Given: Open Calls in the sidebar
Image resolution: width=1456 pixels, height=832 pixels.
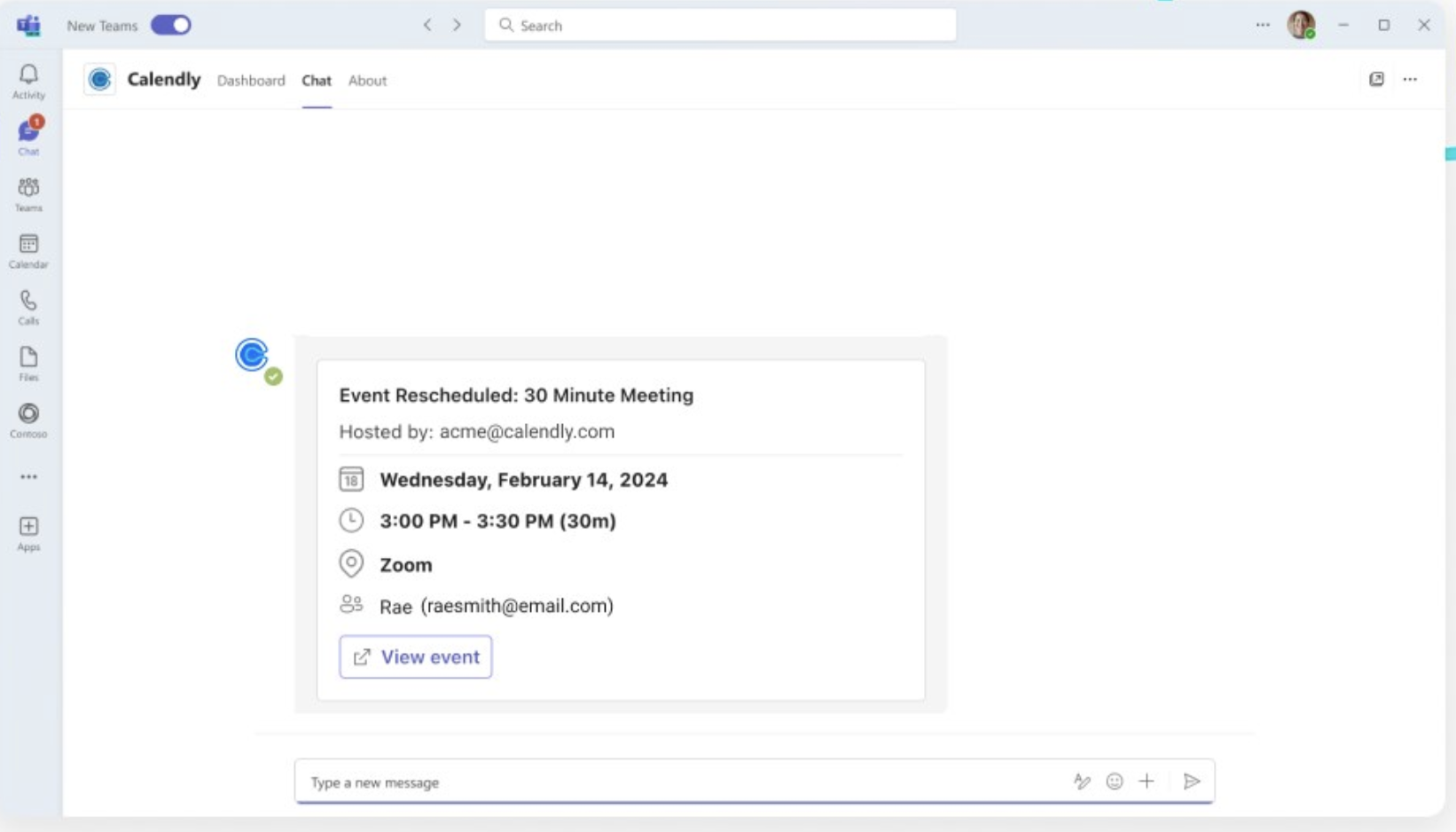Looking at the screenshot, I should (x=28, y=308).
